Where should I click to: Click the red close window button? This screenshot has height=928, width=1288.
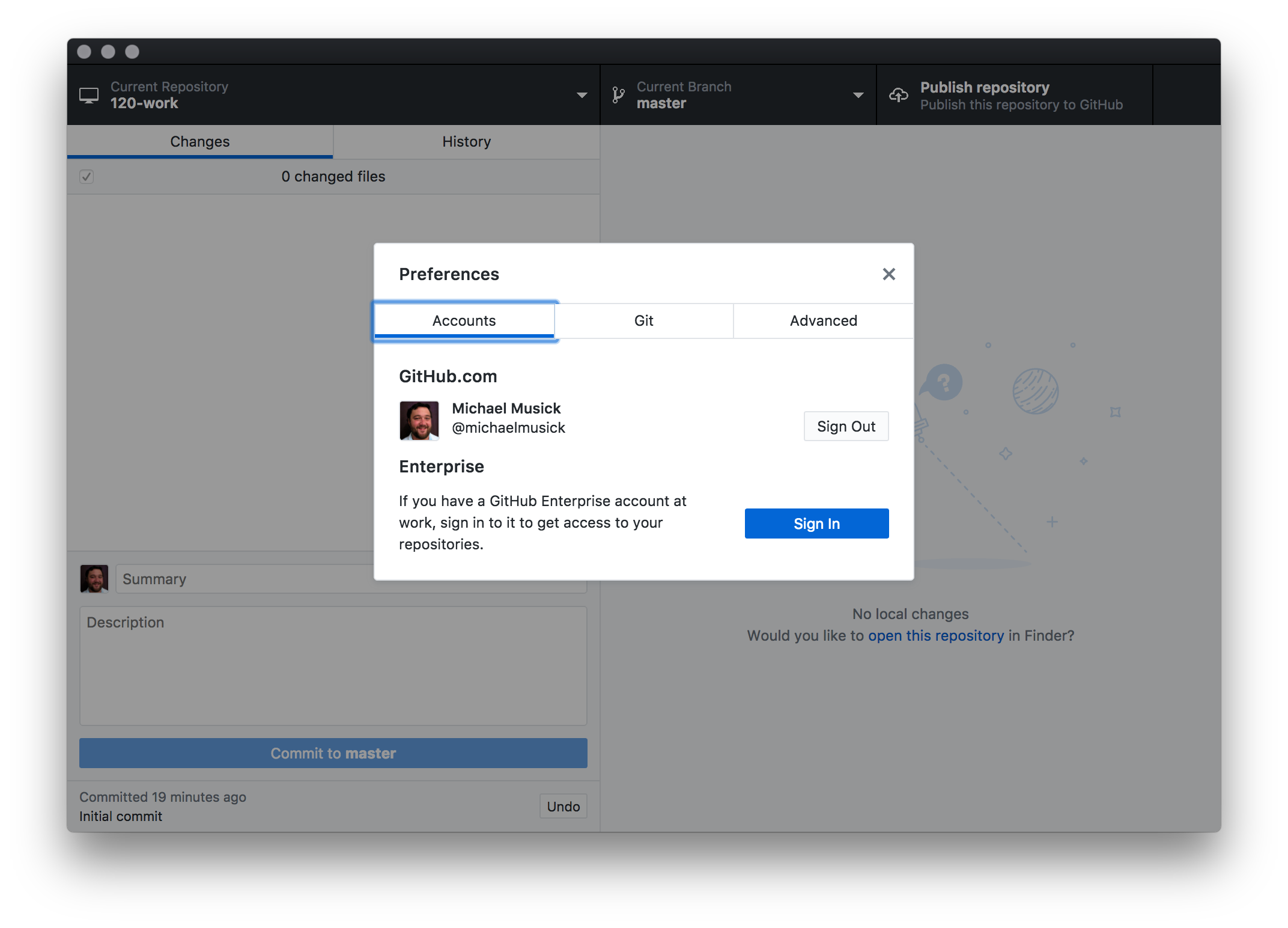[x=84, y=52]
